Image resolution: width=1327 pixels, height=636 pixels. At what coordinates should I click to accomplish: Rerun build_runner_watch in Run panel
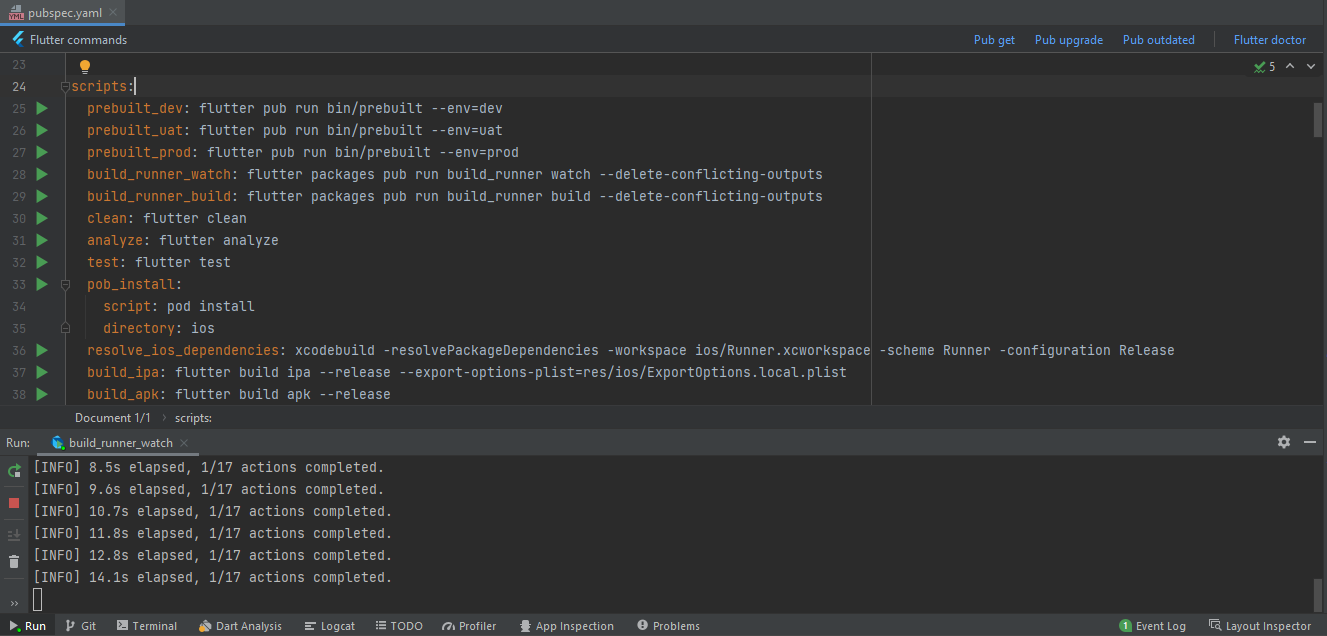[x=14, y=470]
